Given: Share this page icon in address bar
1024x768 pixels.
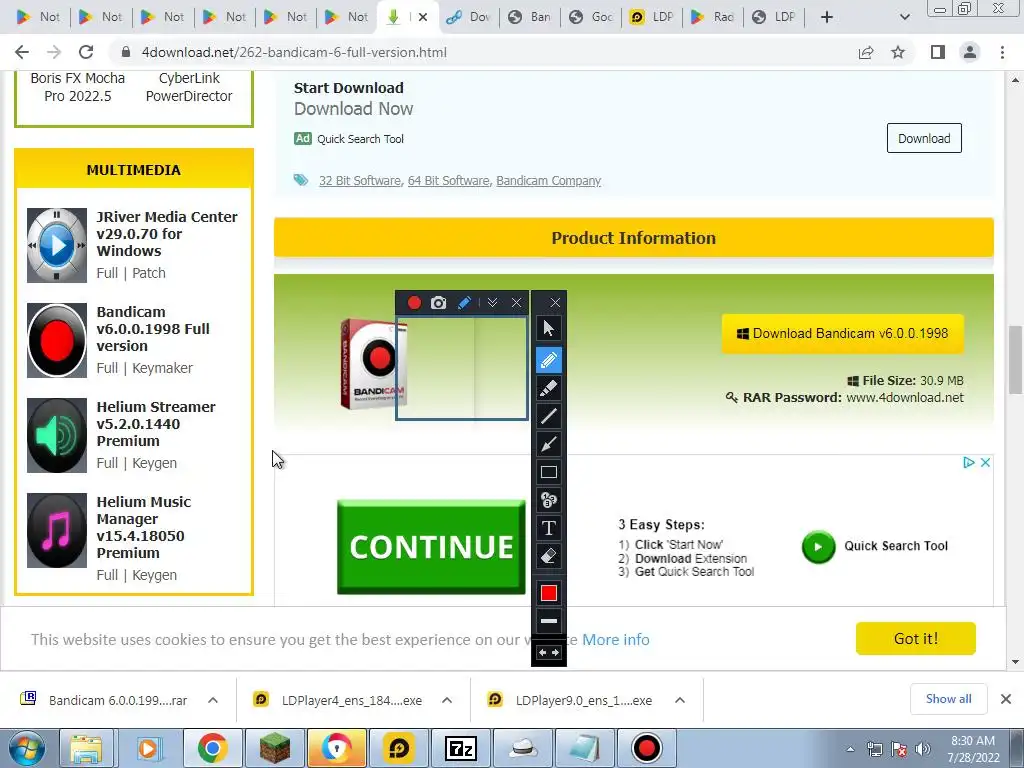Looking at the screenshot, I should tap(866, 52).
